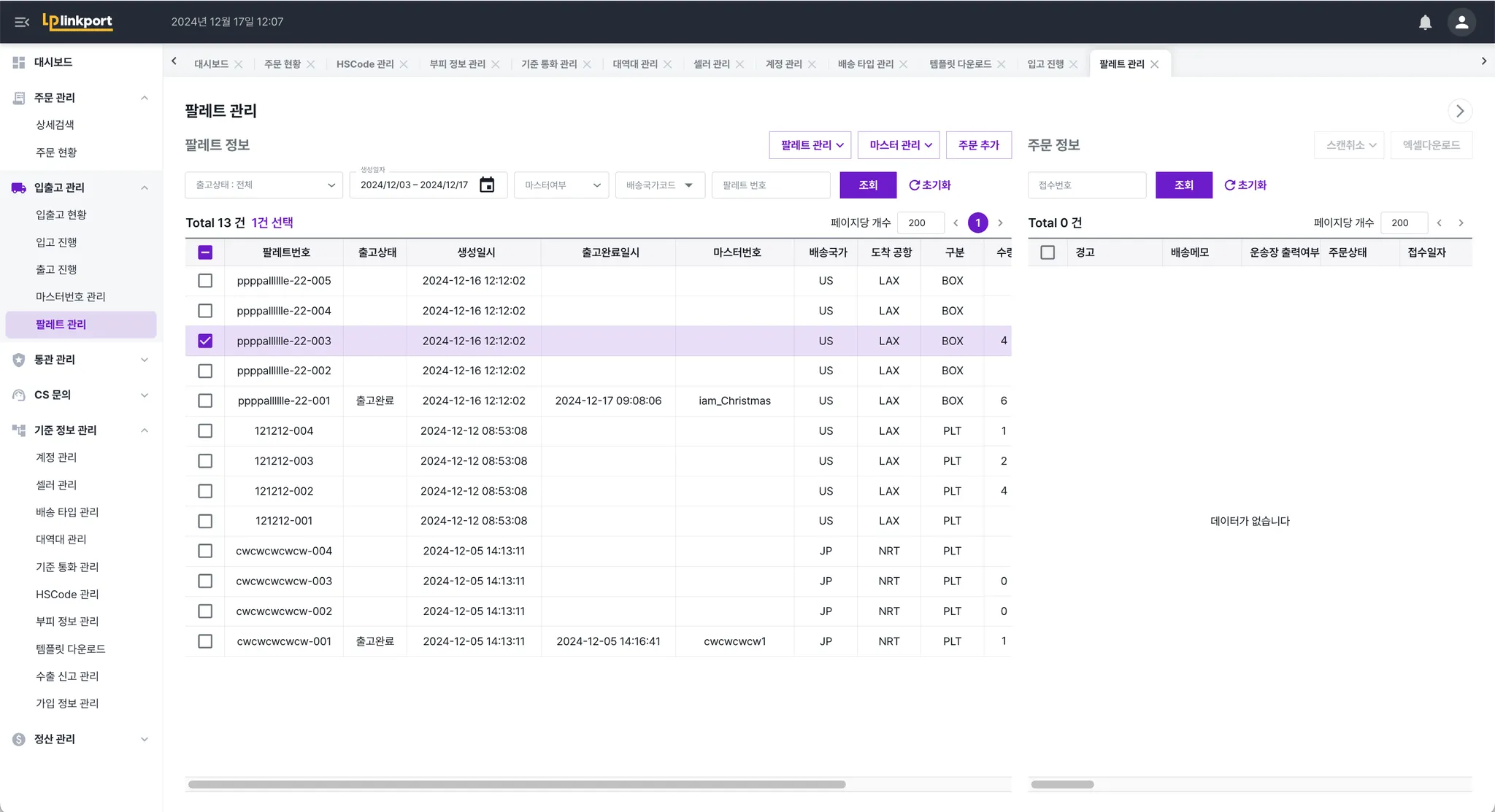This screenshot has height=812, width=1495.
Task: Toggle the hamburger sidebar menu icon
Action: click(x=22, y=22)
